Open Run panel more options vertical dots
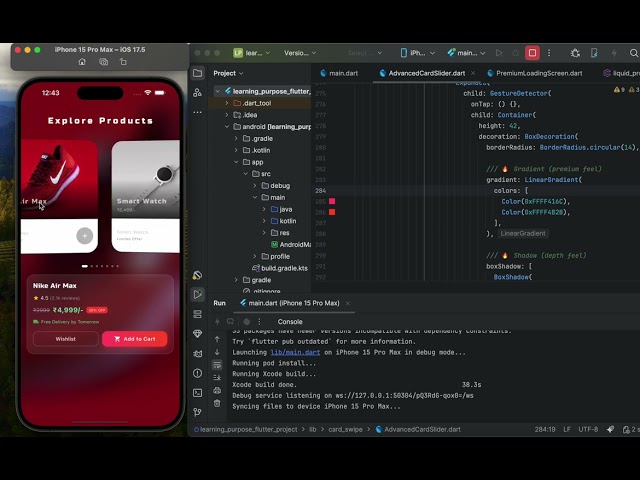 (x=259, y=322)
